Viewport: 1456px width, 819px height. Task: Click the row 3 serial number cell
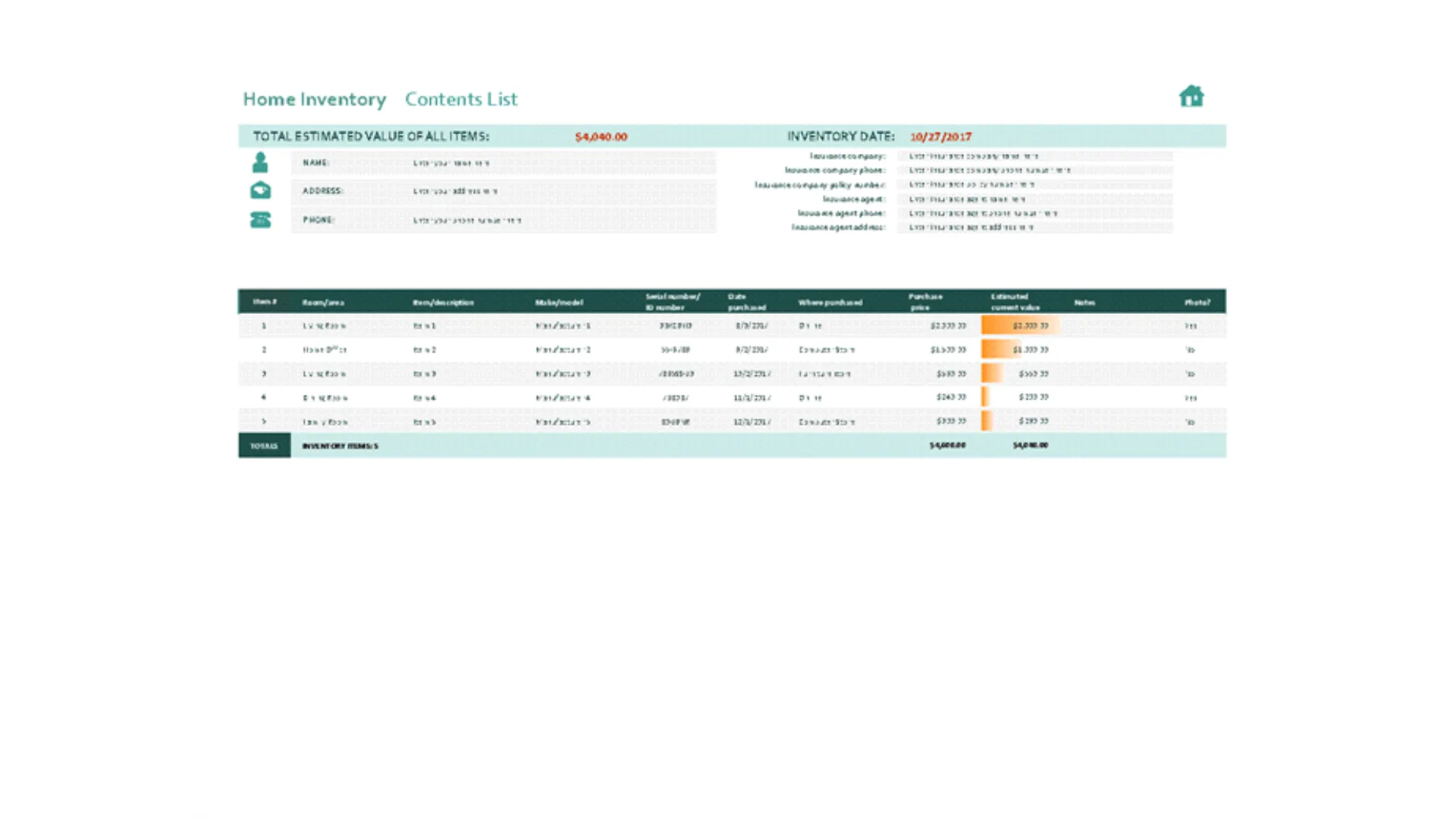(676, 374)
